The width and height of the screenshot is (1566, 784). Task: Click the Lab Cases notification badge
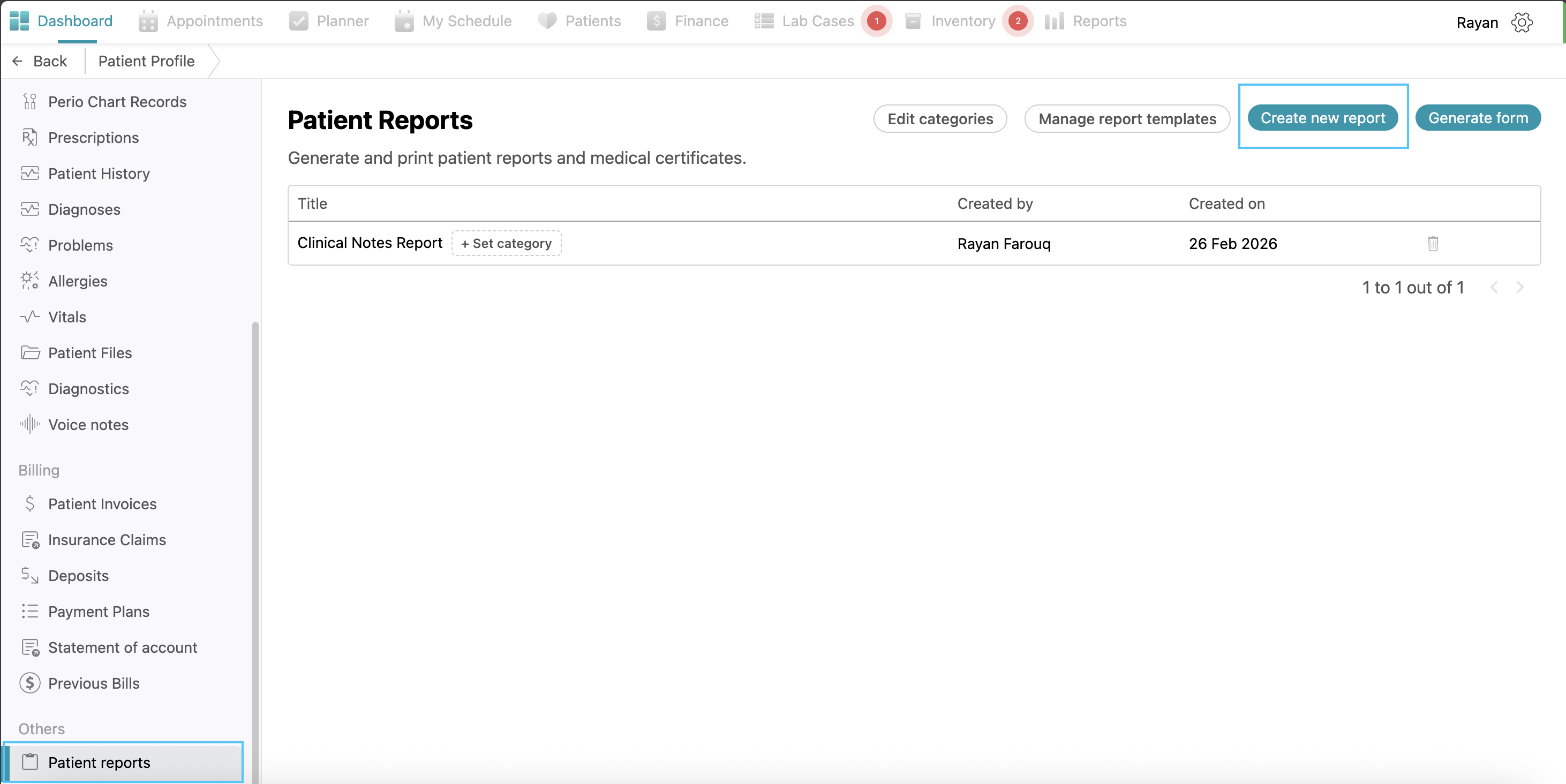[876, 21]
